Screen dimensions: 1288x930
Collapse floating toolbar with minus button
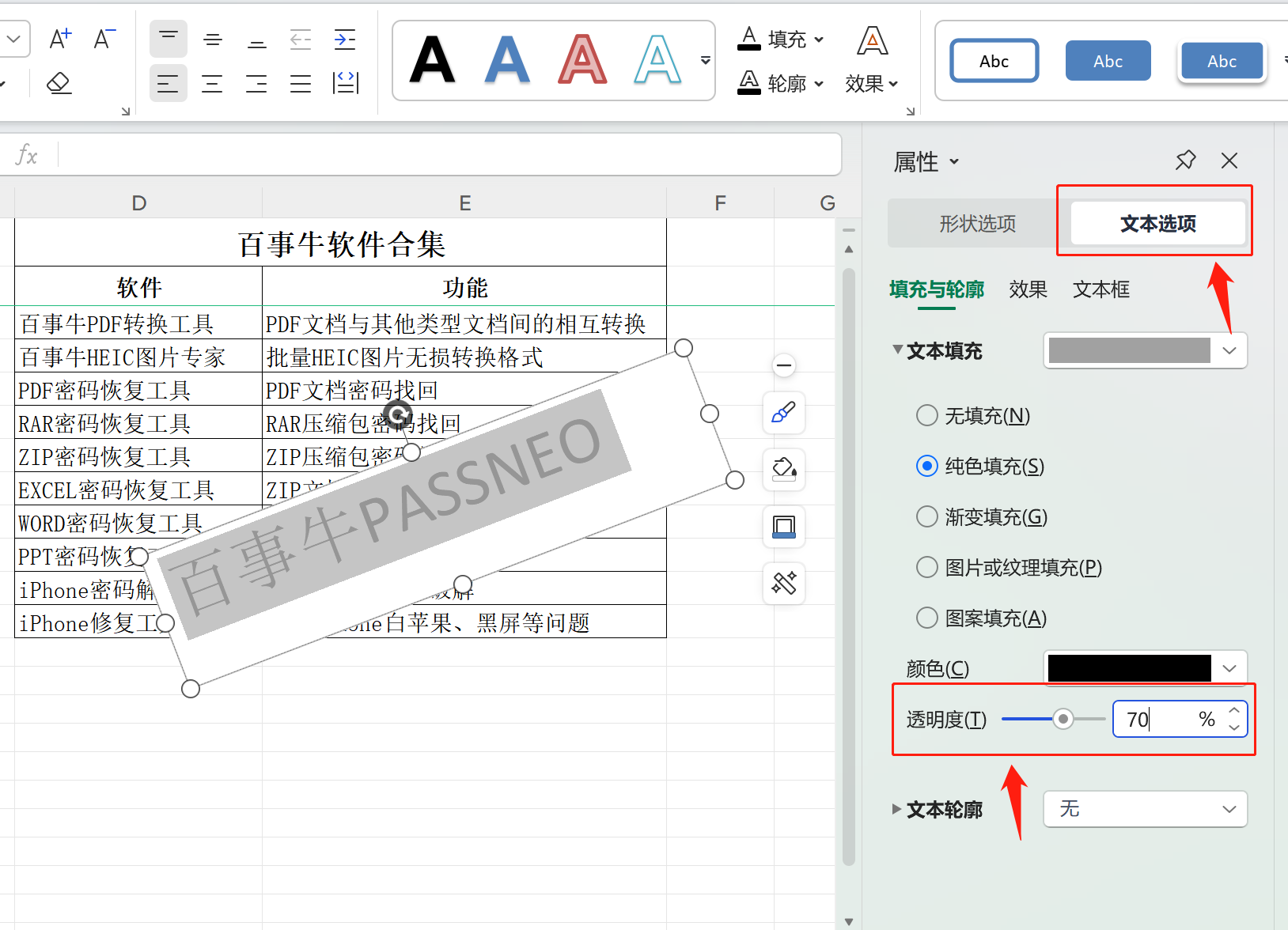point(784,365)
